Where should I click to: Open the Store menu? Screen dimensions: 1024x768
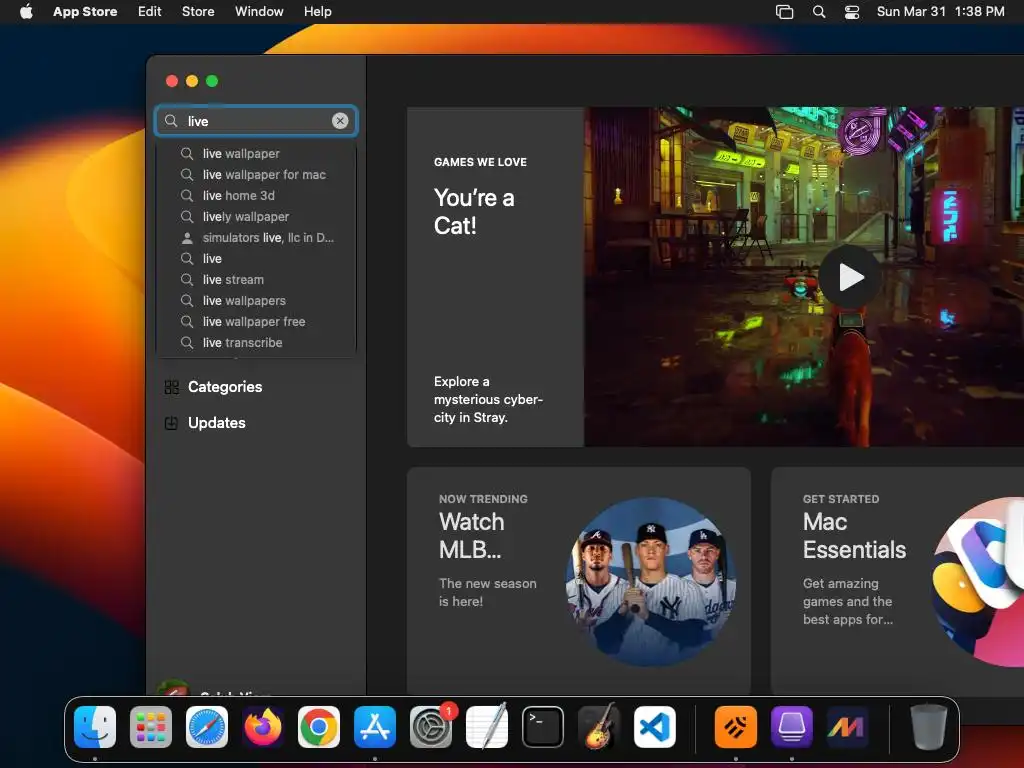coord(198,12)
